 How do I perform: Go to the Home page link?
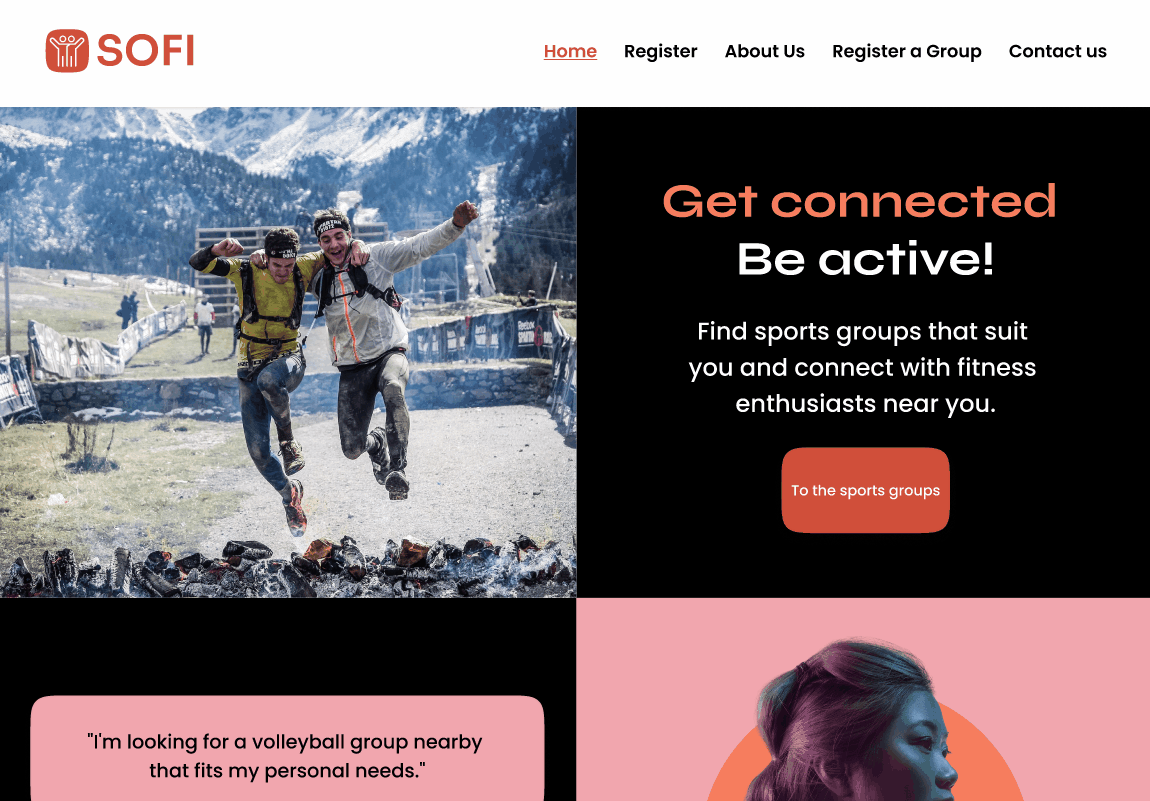570,51
